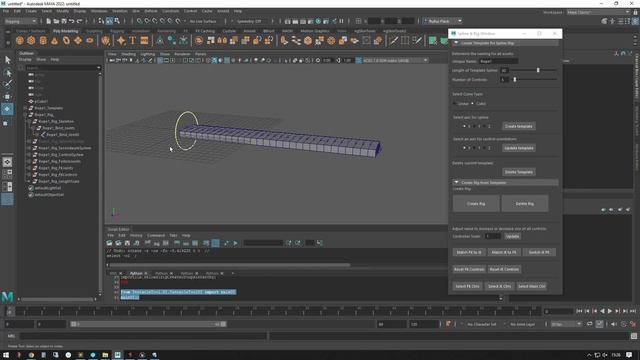Choose Z axis radio for control orientation
This screenshot has width=640, height=360.
(x=484, y=148)
